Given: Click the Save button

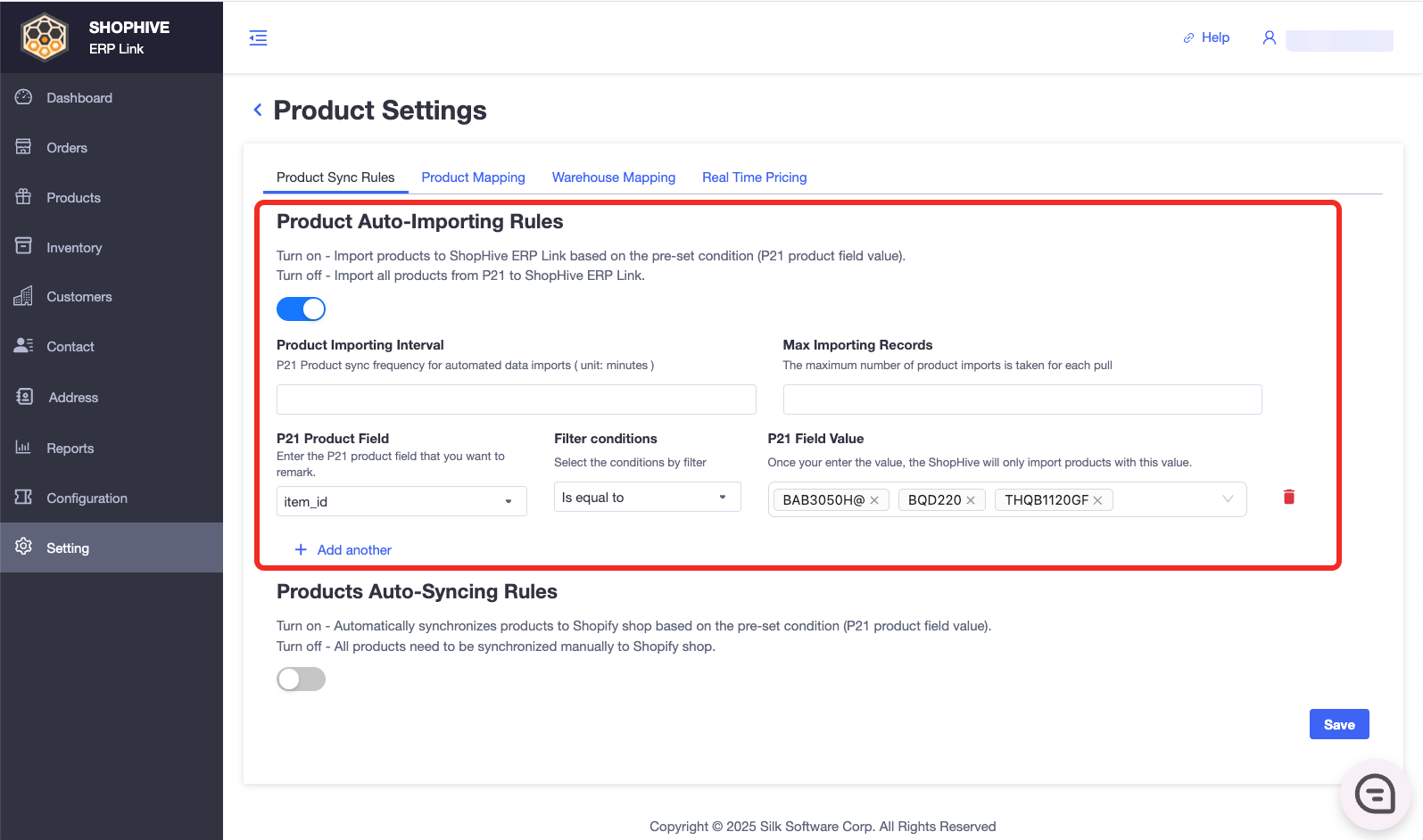Looking at the screenshot, I should point(1339,724).
